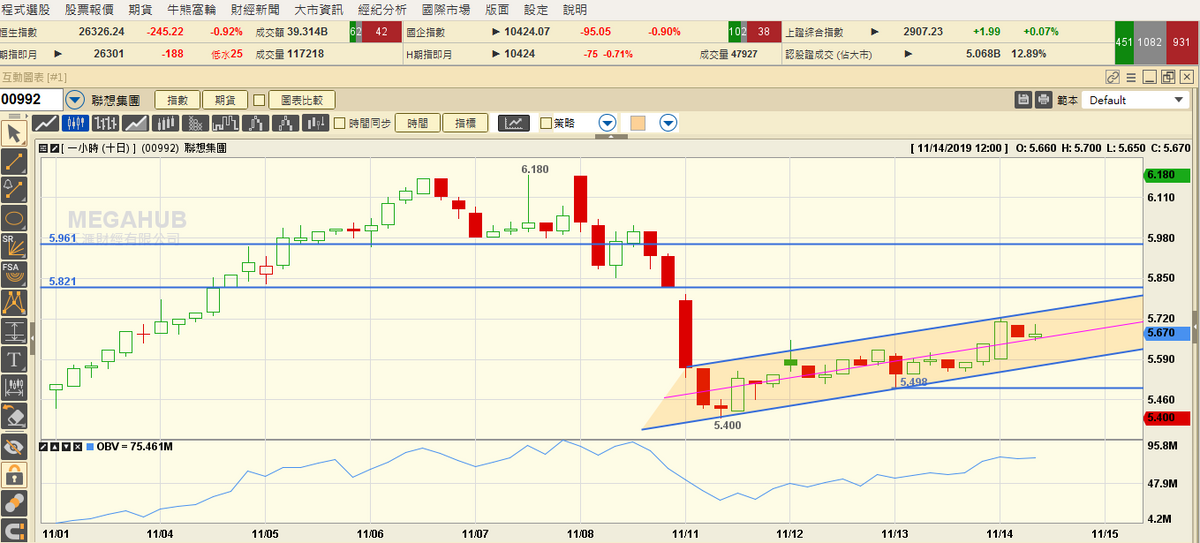Select the eraser tool
1200x543 pixels.
point(14,416)
